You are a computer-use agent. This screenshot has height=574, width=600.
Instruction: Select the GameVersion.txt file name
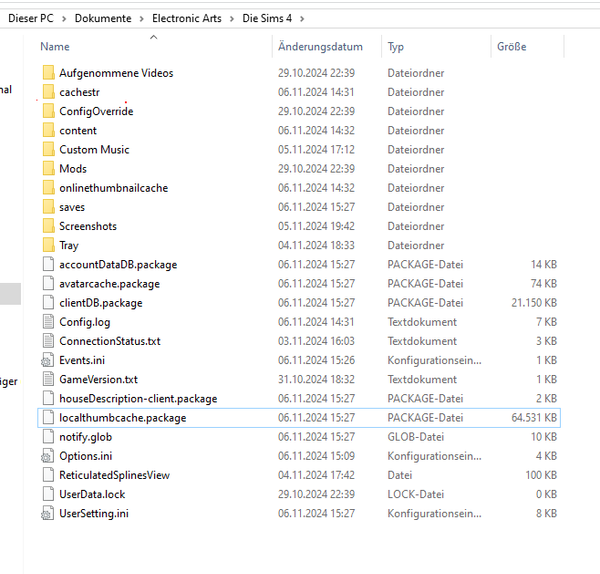coord(98,379)
